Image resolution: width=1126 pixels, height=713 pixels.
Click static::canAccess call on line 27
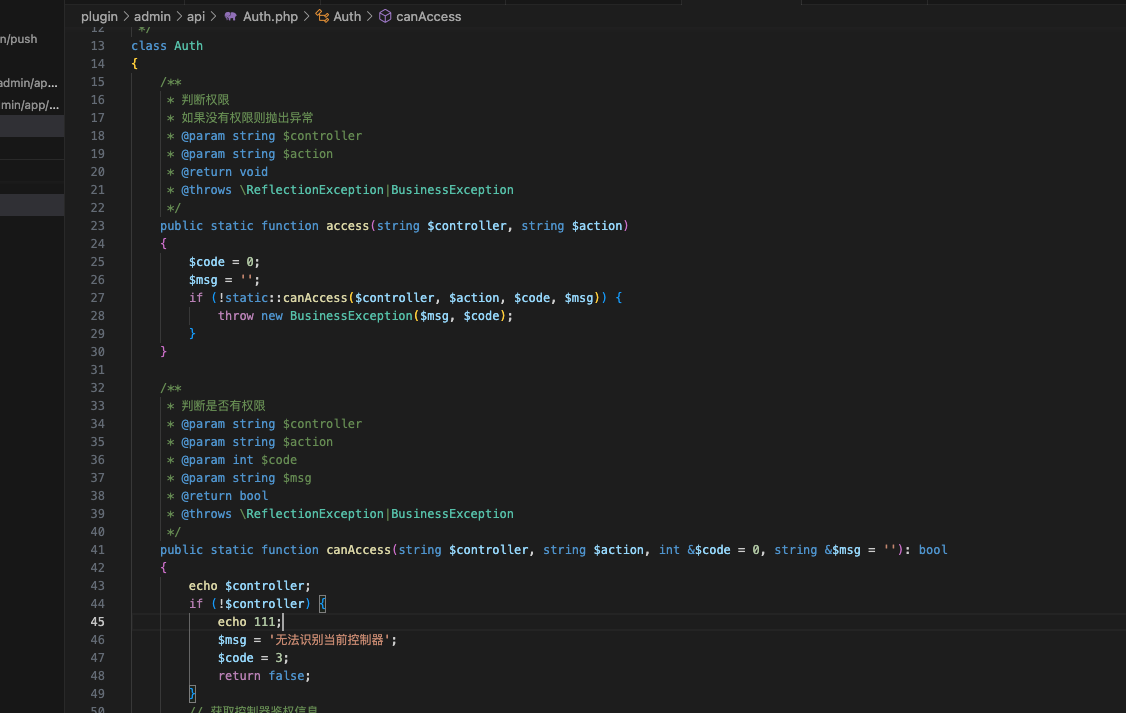(286, 298)
